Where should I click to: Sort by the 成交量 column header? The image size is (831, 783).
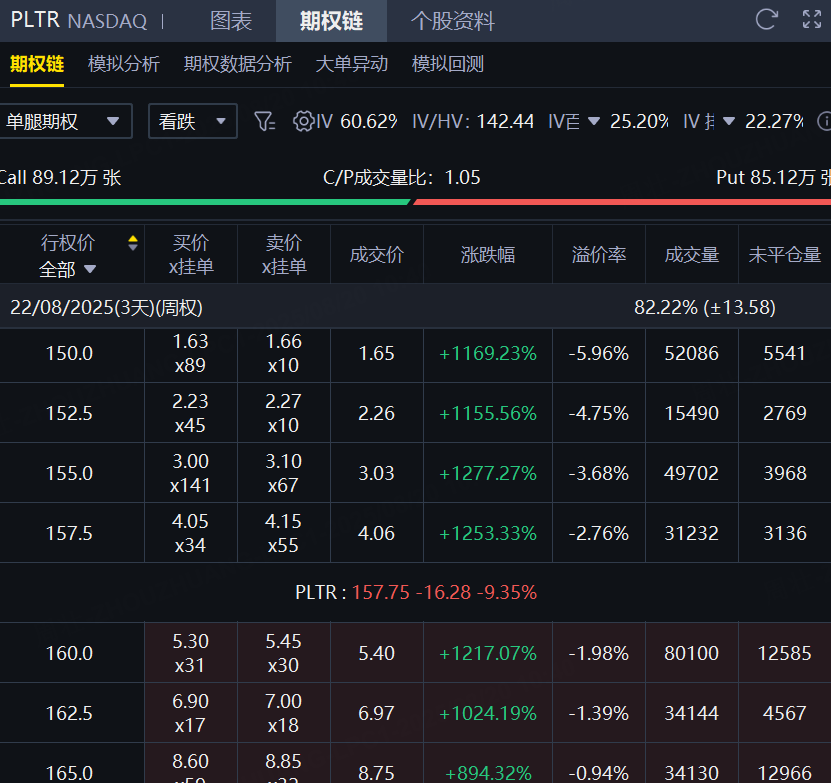click(692, 255)
